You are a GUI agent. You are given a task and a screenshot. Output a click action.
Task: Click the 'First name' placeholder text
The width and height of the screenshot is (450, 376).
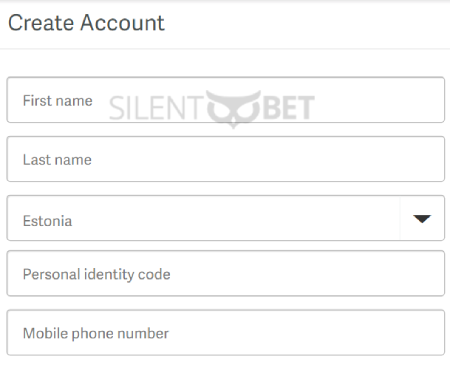pos(58,101)
